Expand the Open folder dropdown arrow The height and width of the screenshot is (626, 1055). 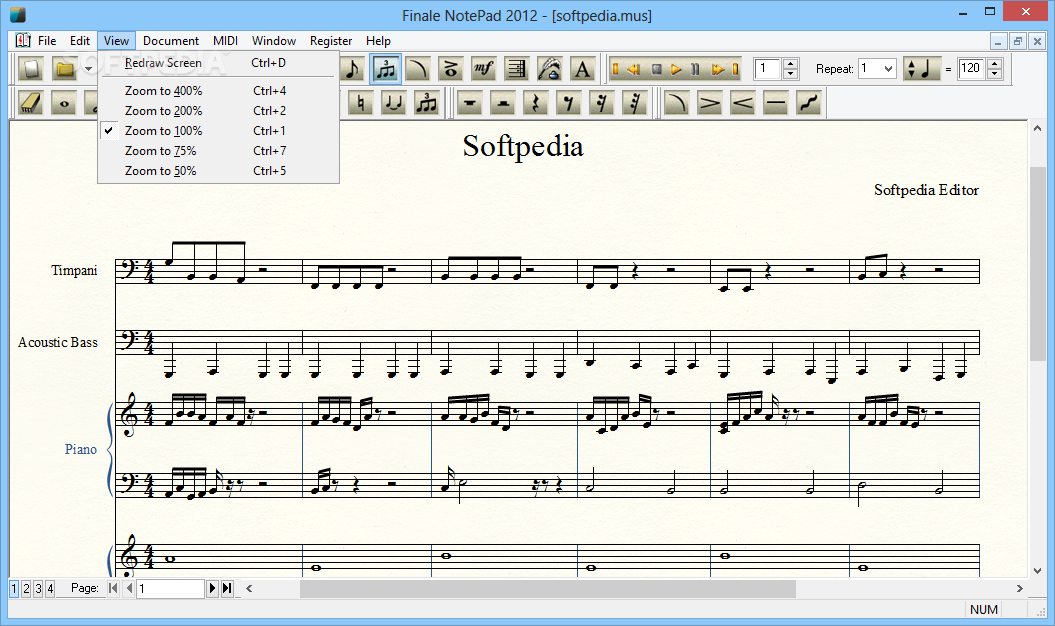tap(88, 69)
